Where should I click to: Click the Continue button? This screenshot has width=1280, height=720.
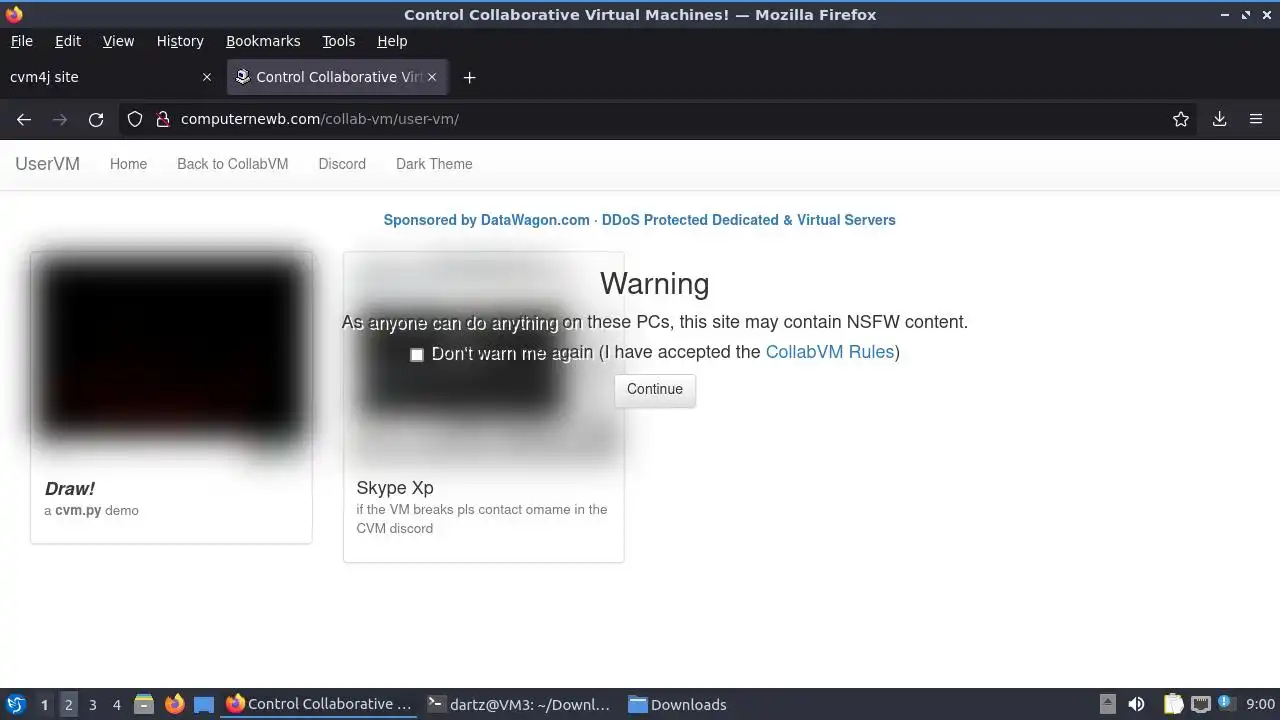click(x=655, y=389)
